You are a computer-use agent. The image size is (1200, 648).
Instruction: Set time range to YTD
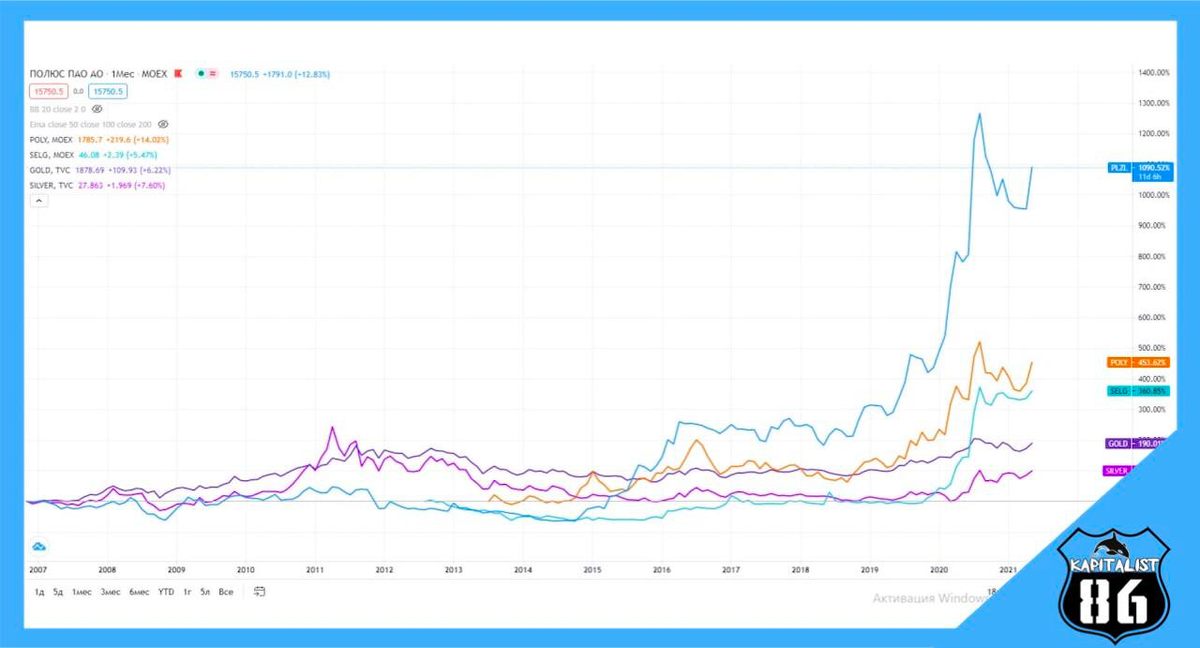tap(166, 592)
